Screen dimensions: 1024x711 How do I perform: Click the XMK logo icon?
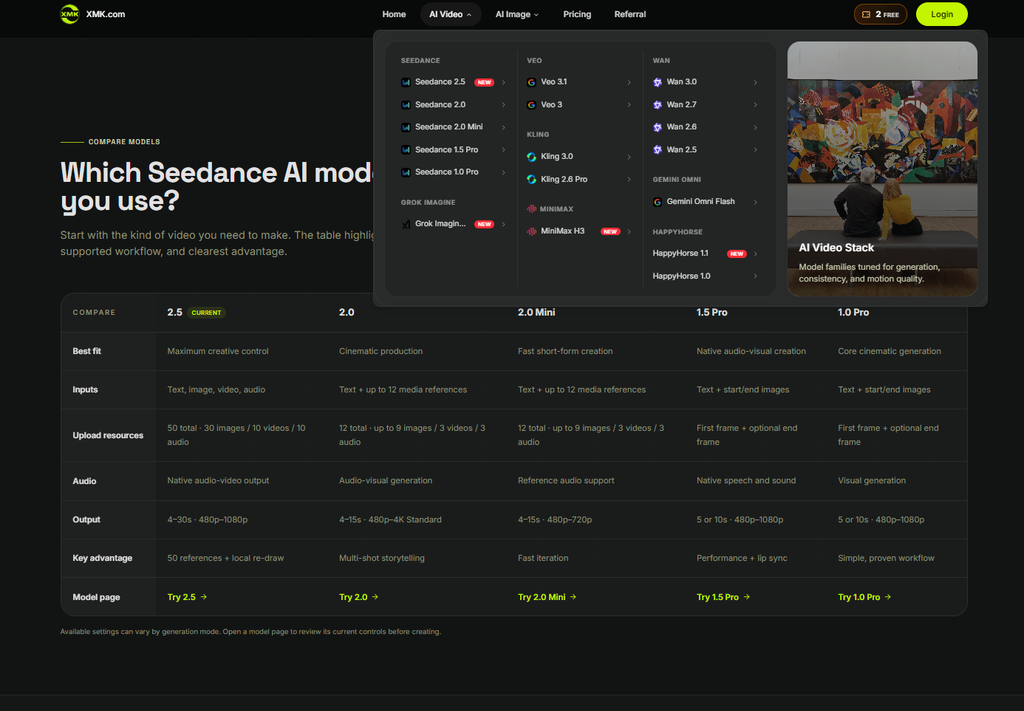point(69,14)
